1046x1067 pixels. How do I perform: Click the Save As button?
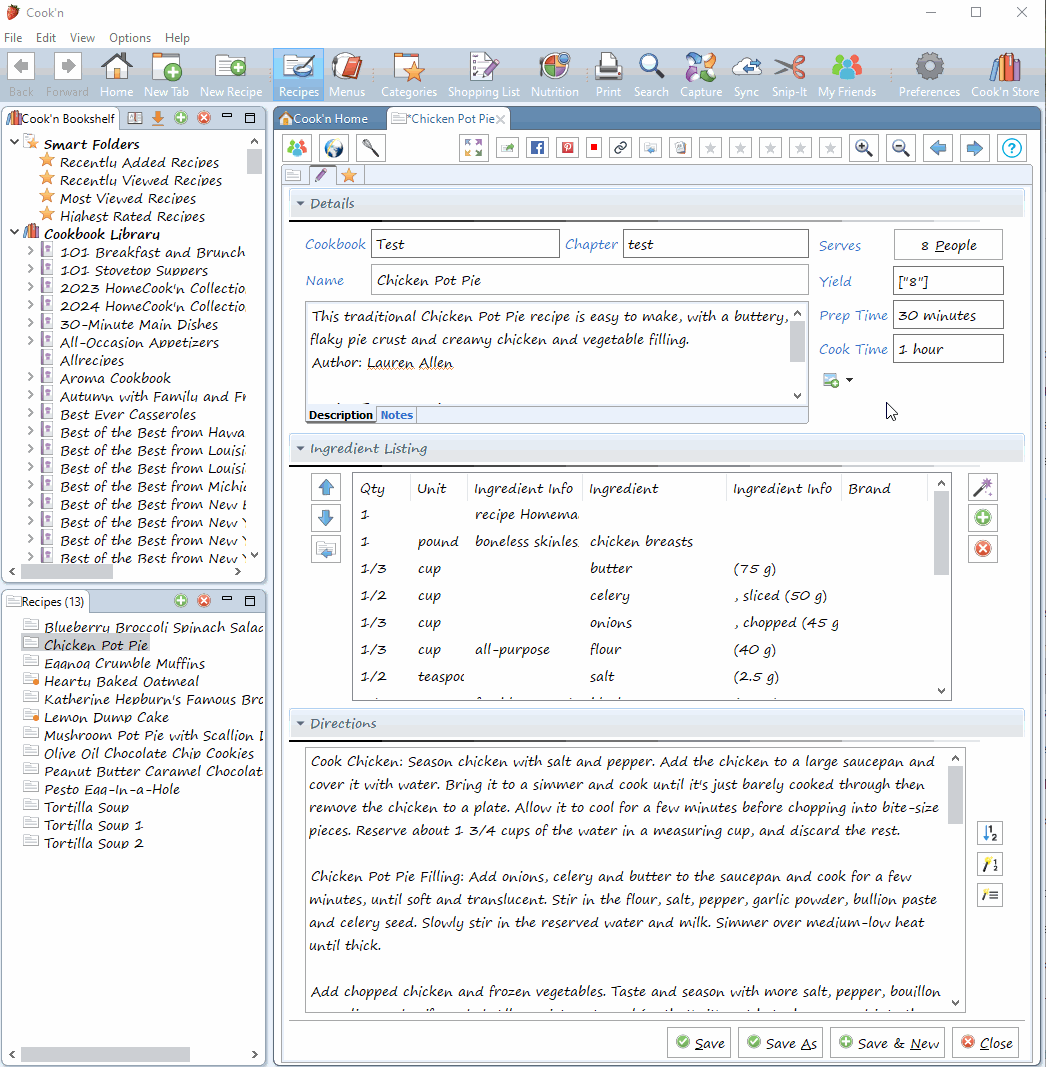pos(780,1043)
